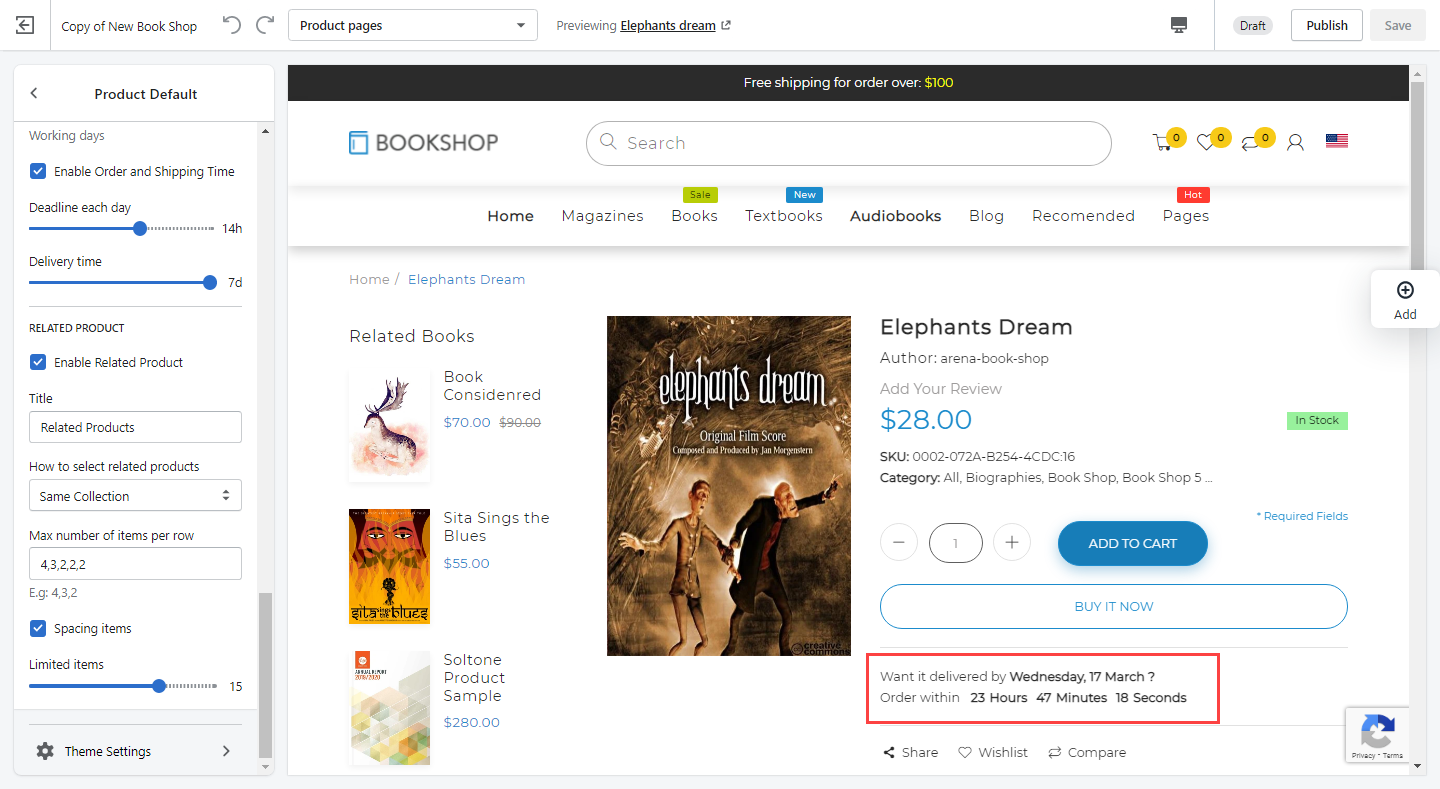This screenshot has width=1440, height=789.
Task: Click the Soltone Product Sample thumbnail
Action: pos(390,708)
